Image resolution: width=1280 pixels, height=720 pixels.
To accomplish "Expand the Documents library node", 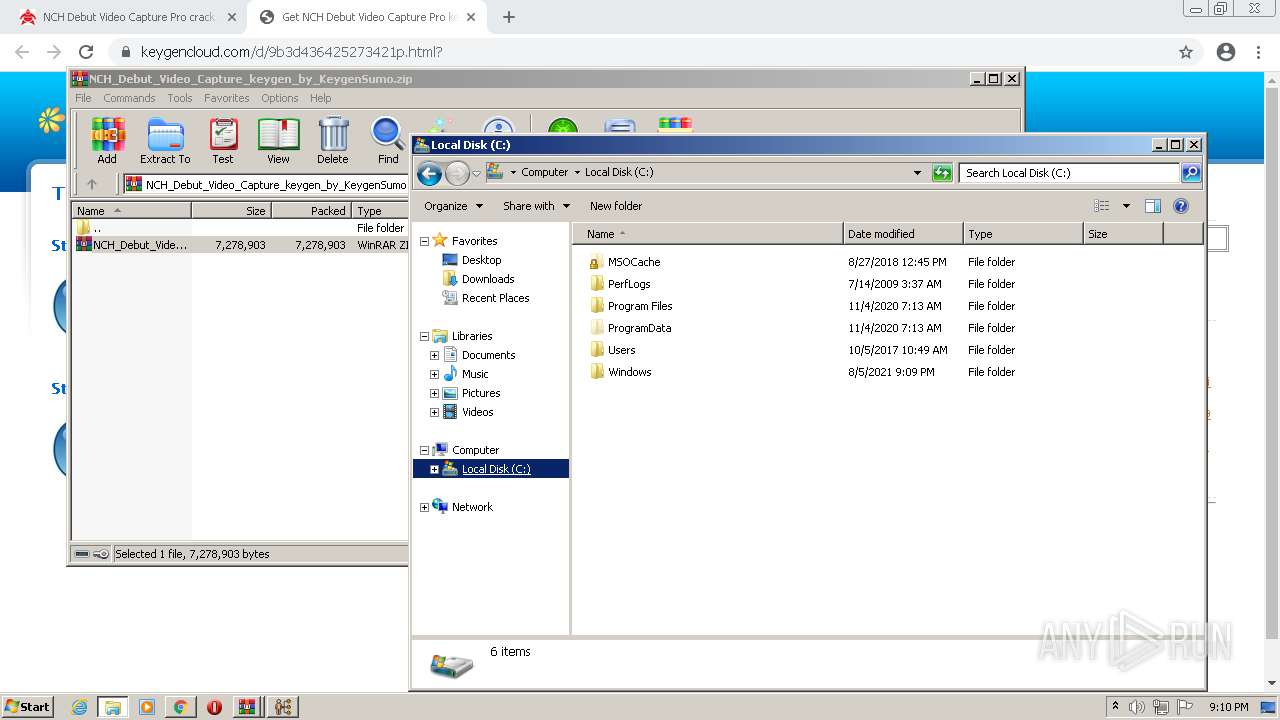I will [x=434, y=355].
